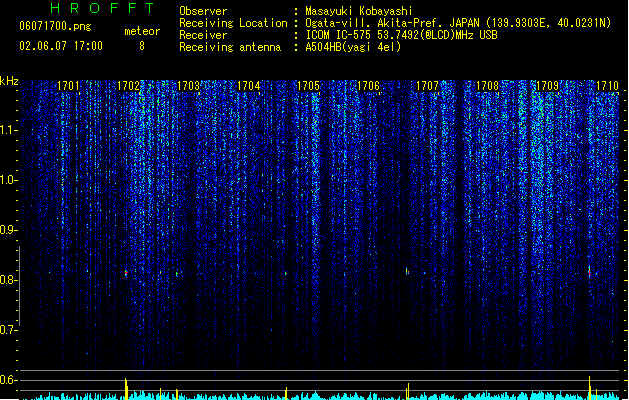Click the red meteor echo just before 1702
Viewport: 629px width, 400px height.
(126, 273)
